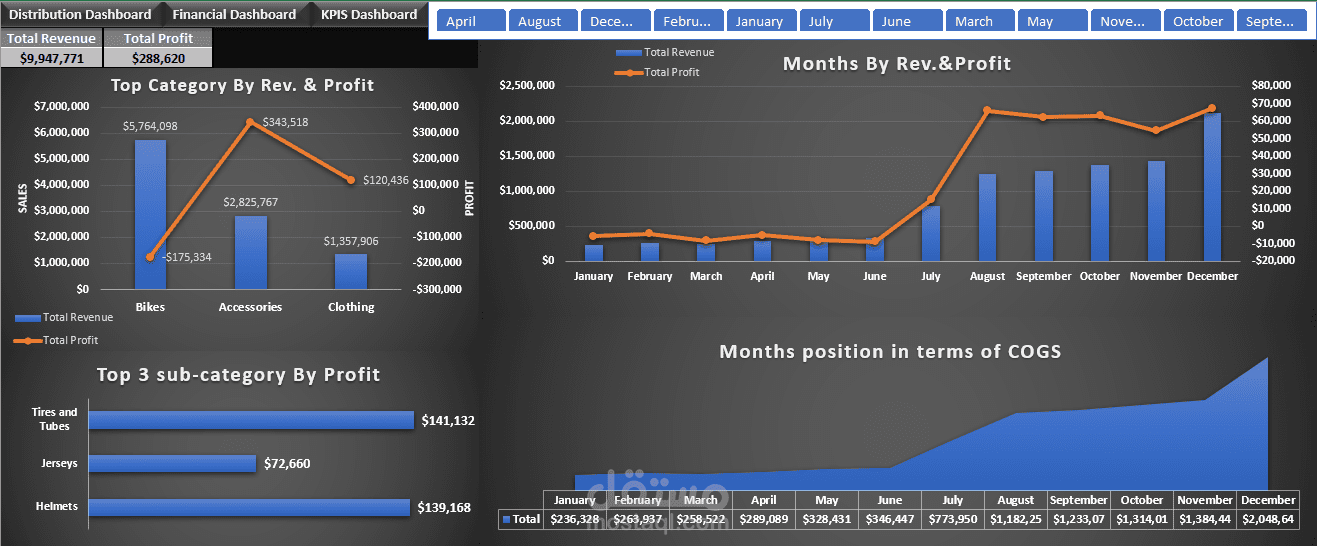Select the Tires and Tubes profit bar
The image size is (1317, 546).
click(x=252, y=420)
